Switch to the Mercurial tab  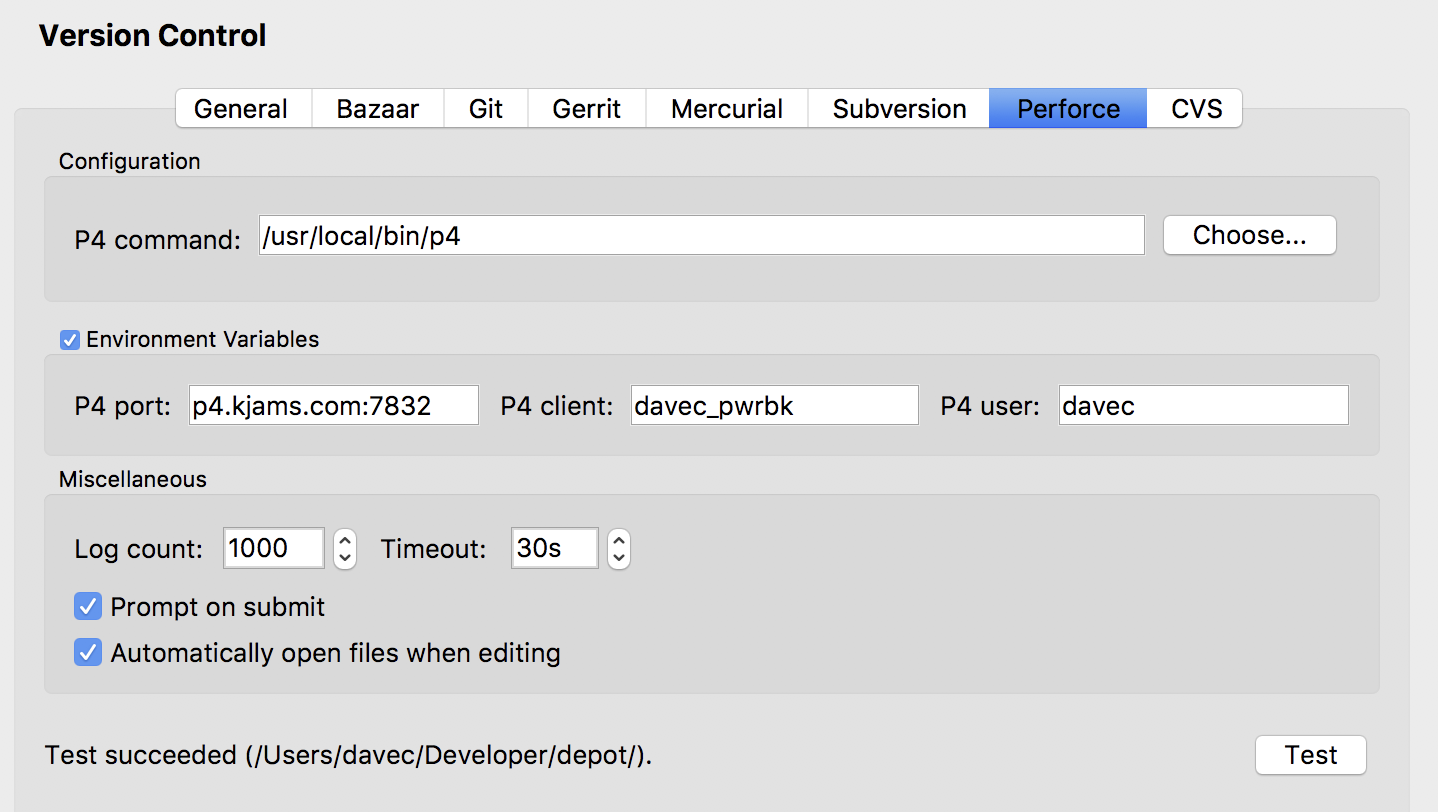(726, 109)
